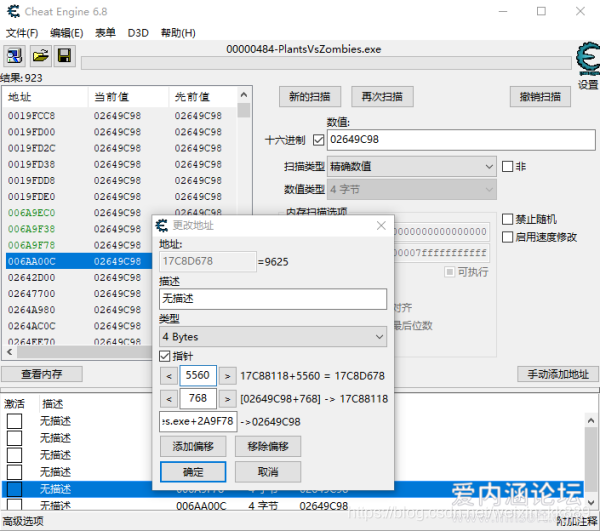Cancel with the 取消 button
This screenshot has width=600, height=531.
point(268,472)
